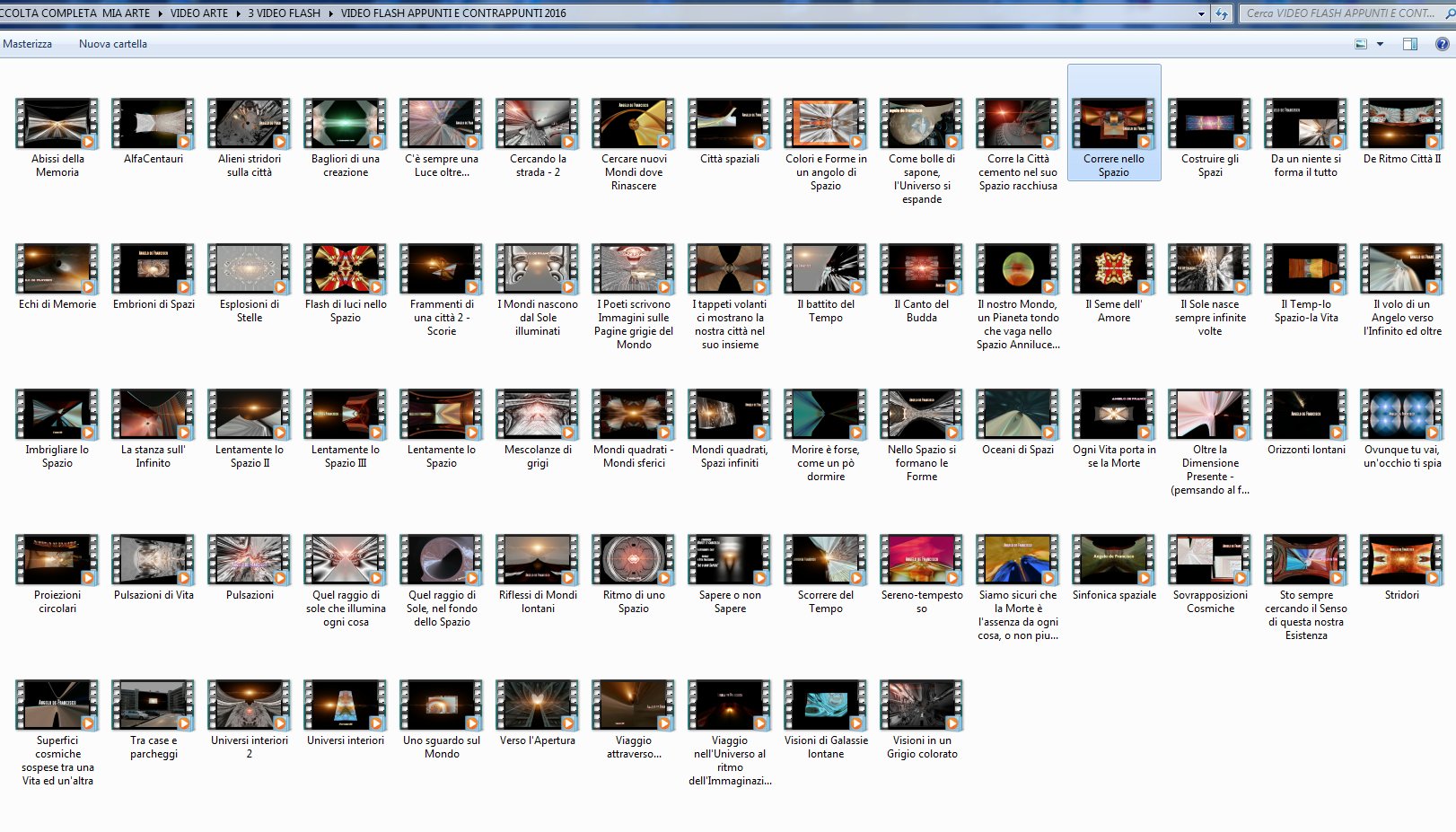Open the help question mark icon

pos(1442,44)
